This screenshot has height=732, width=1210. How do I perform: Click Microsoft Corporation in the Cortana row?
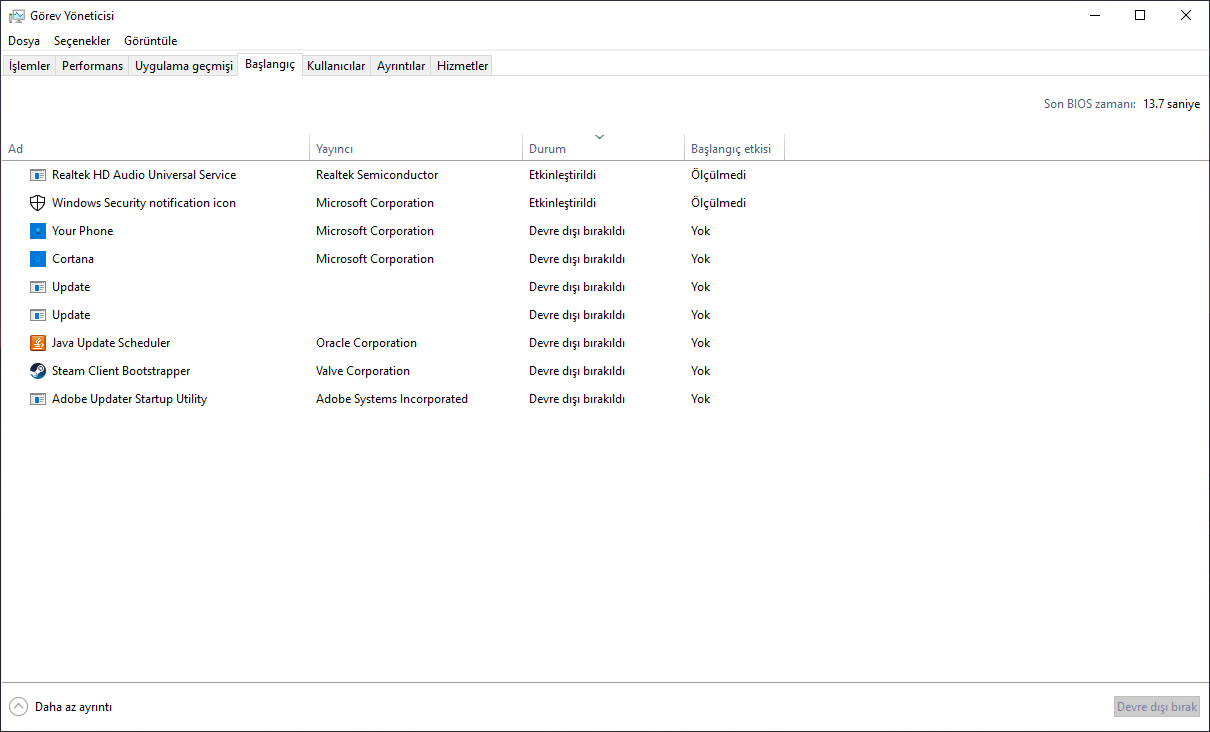(375, 259)
